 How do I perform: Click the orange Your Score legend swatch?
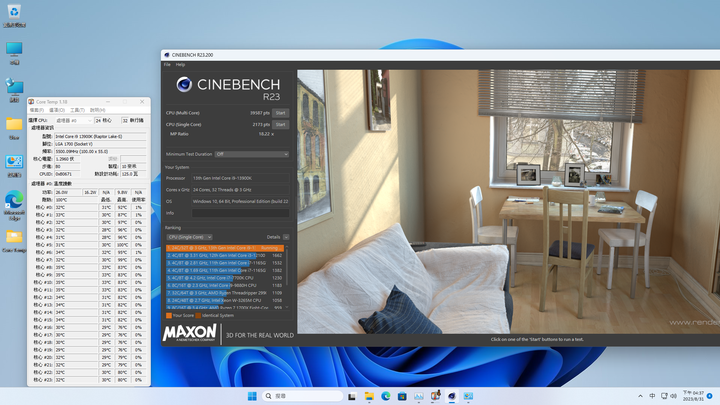pyautogui.click(x=169, y=315)
